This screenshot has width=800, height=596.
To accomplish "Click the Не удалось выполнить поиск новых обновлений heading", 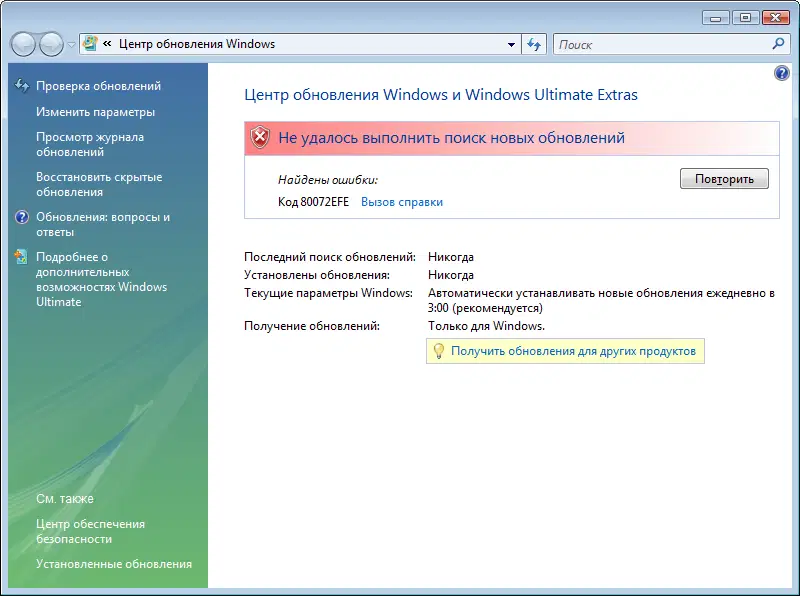I will 452,138.
